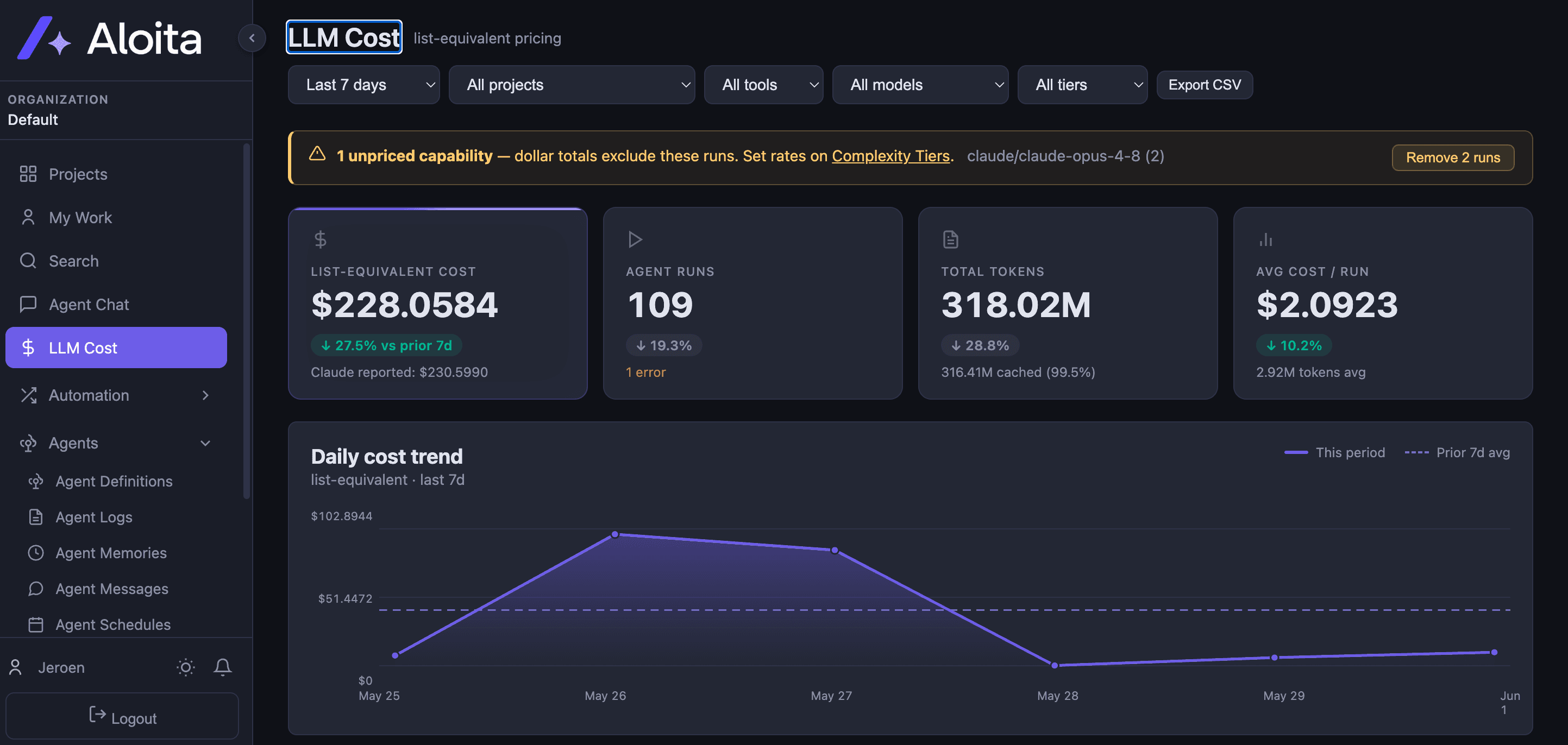Click Remove 2 runs button
The width and height of the screenshot is (1568, 745).
point(1452,157)
